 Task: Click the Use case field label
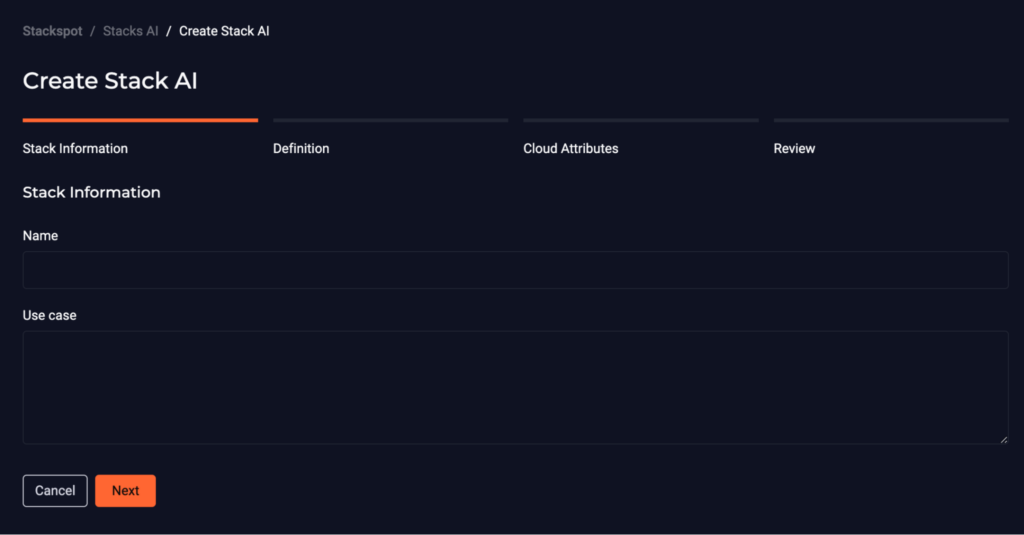pyautogui.click(x=50, y=316)
